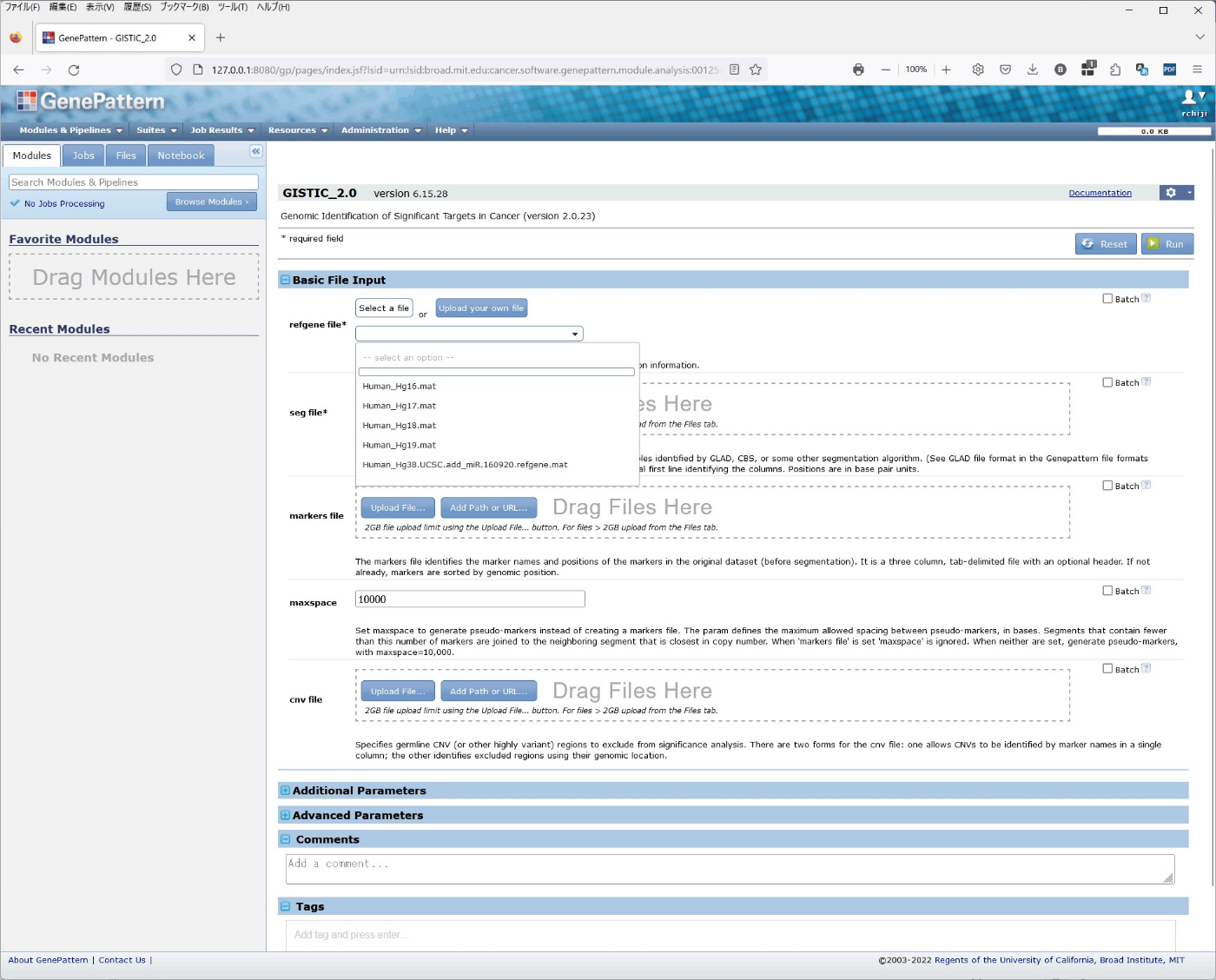Screen dimensions: 1216x980
Task: Click the Run button
Action: pyautogui.click(x=1167, y=244)
